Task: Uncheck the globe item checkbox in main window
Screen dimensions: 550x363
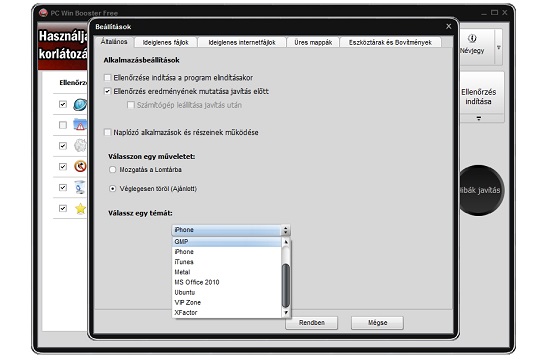Action: tap(63, 104)
